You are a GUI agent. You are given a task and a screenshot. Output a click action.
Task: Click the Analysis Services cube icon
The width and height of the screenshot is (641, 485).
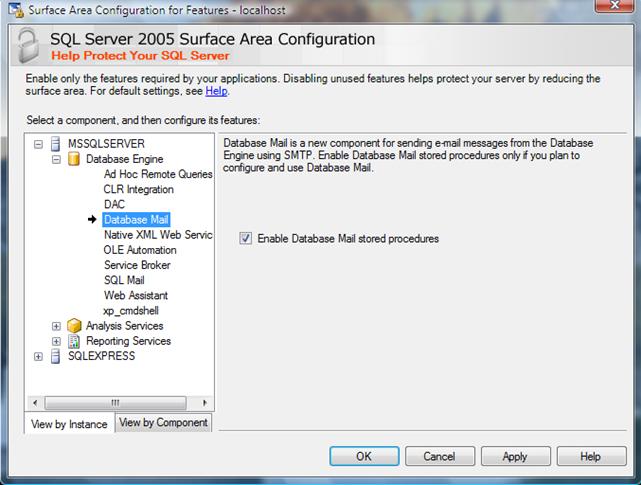tap(74, 326)
